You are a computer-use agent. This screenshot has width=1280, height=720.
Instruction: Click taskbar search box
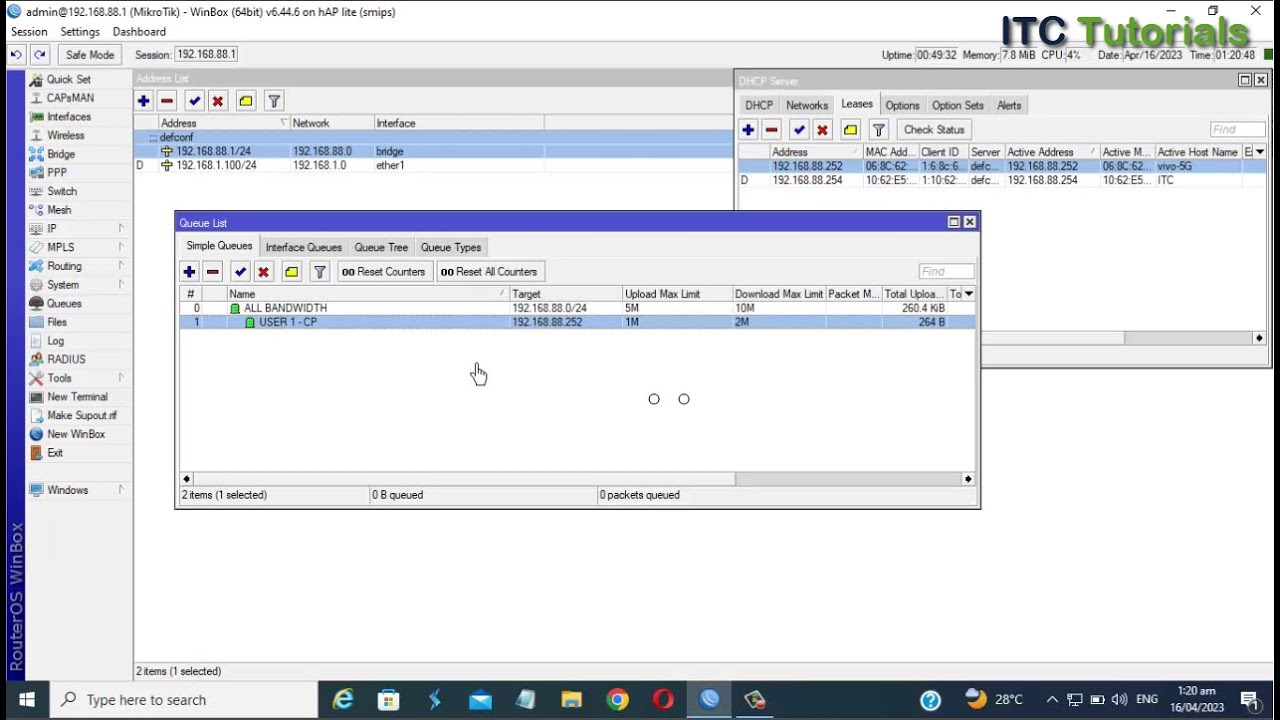pyautogui.click(x=184, y=700)
